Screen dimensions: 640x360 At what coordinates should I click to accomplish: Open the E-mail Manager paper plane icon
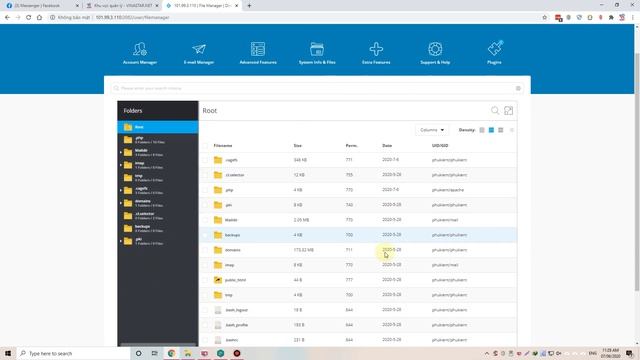(199, 49)
